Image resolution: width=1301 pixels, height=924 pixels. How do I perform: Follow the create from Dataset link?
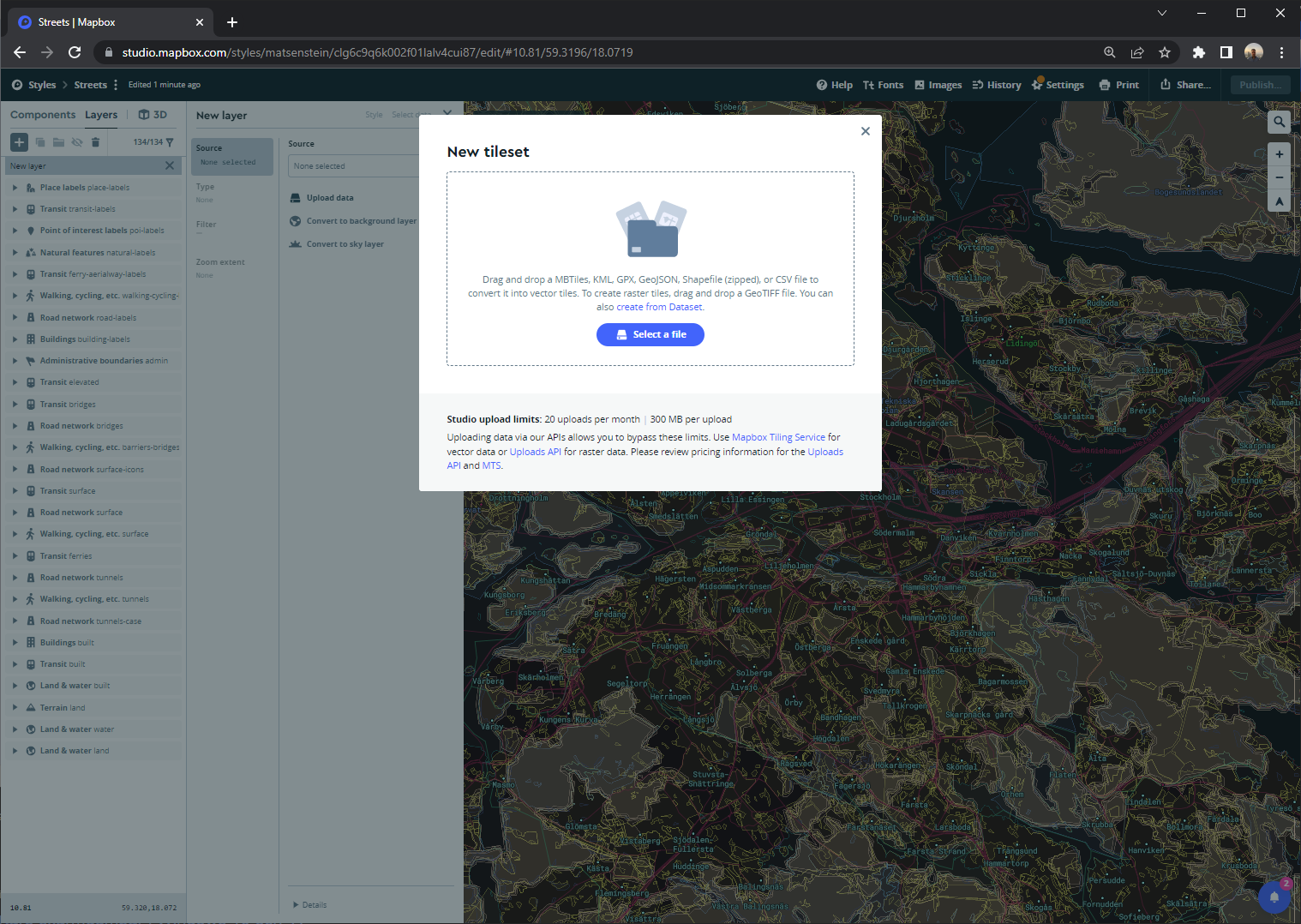(659, 307)
